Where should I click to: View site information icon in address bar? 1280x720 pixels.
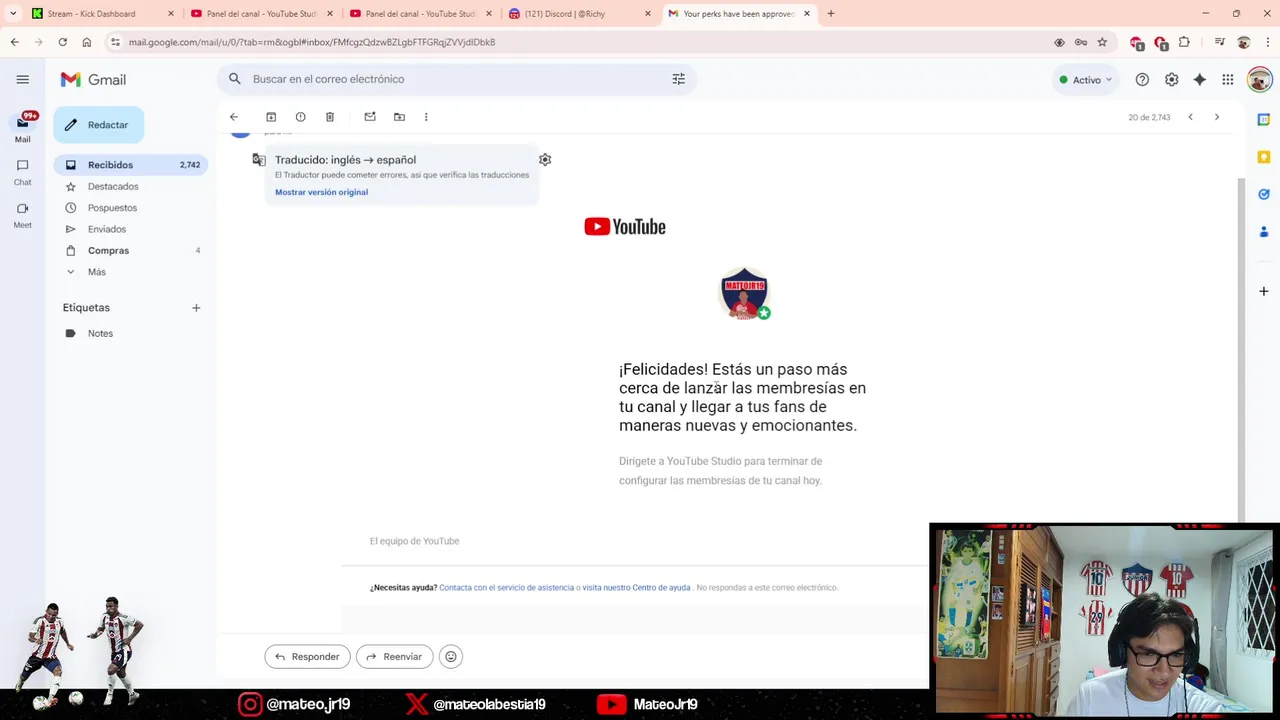pyautogui.click(x=115, y=42)
